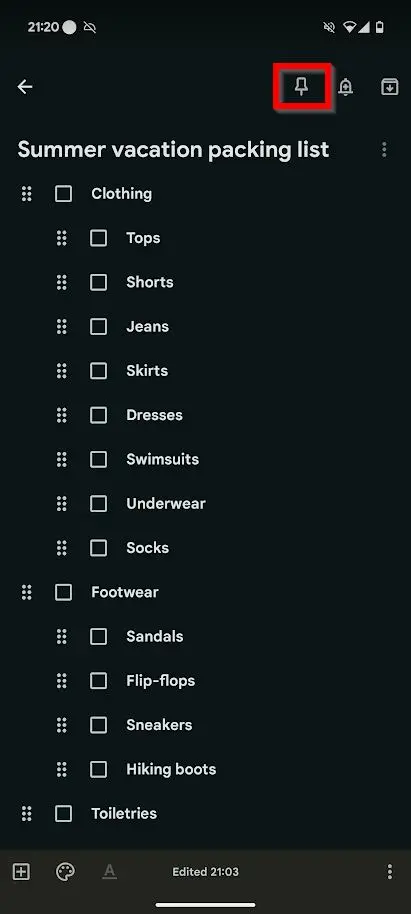Tap the drag handle beside Toiletries
Screen dimensions: 411x914
click(26, 813)
